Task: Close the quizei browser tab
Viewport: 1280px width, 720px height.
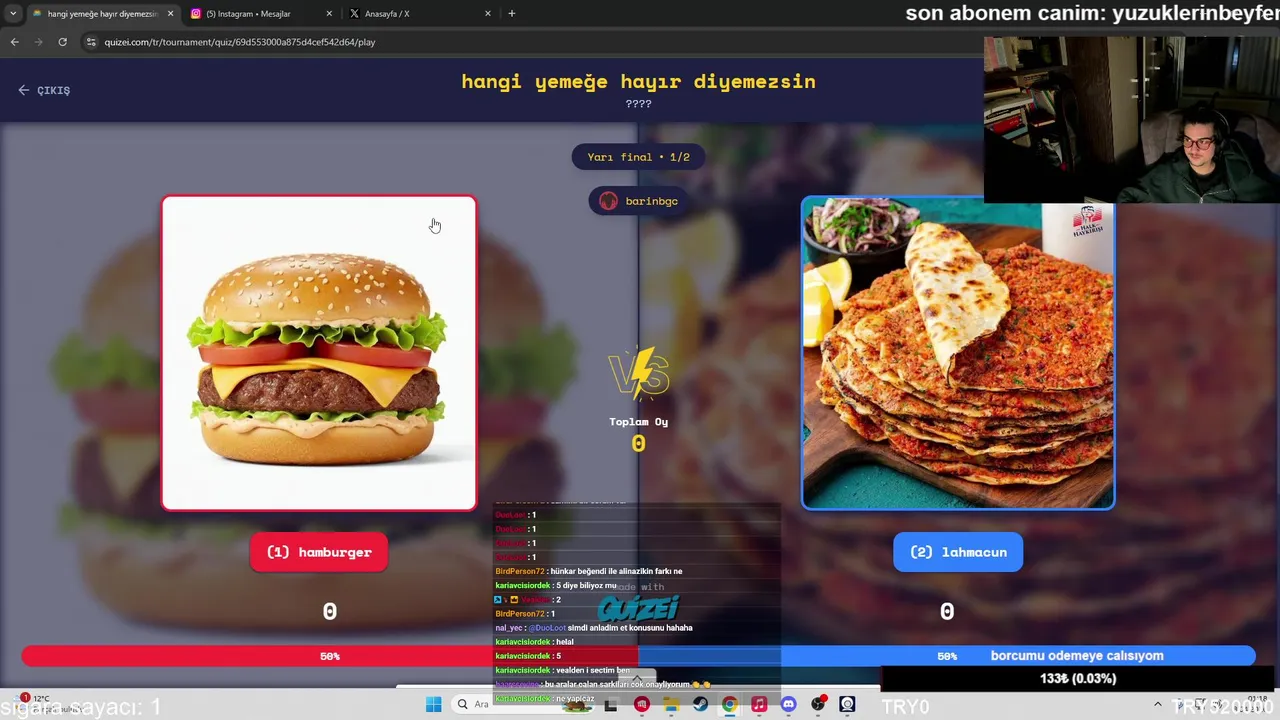Action: point(170,14)
